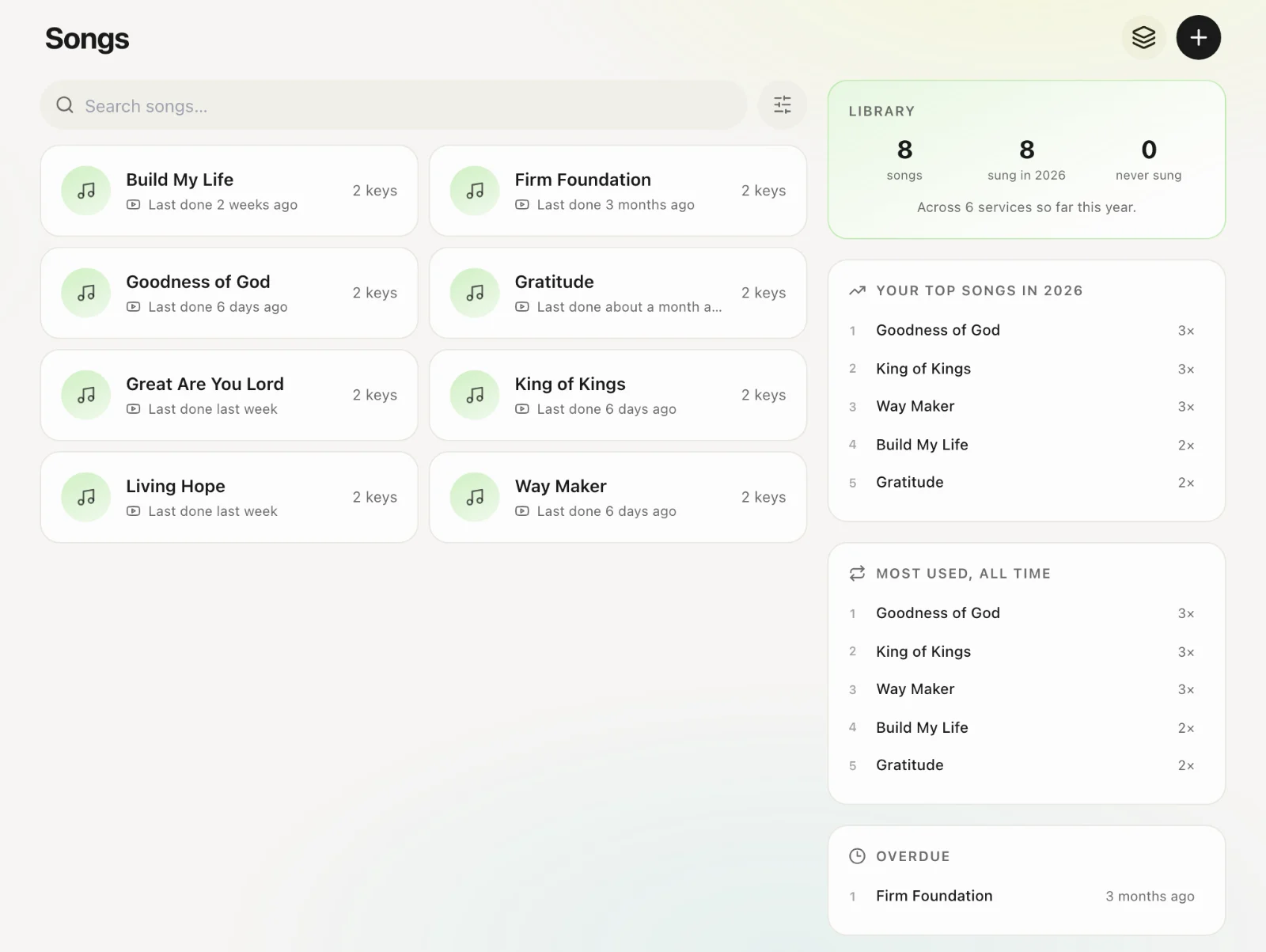Open the King of Kings song card title
Image resolution: width=1266 pixels, height=952 pixels.
tap(570, 384)
